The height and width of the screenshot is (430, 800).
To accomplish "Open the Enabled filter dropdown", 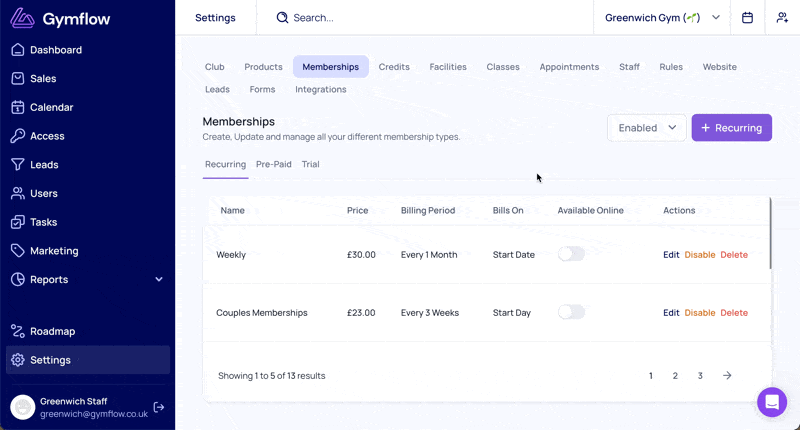I will (x=646, y=128).
